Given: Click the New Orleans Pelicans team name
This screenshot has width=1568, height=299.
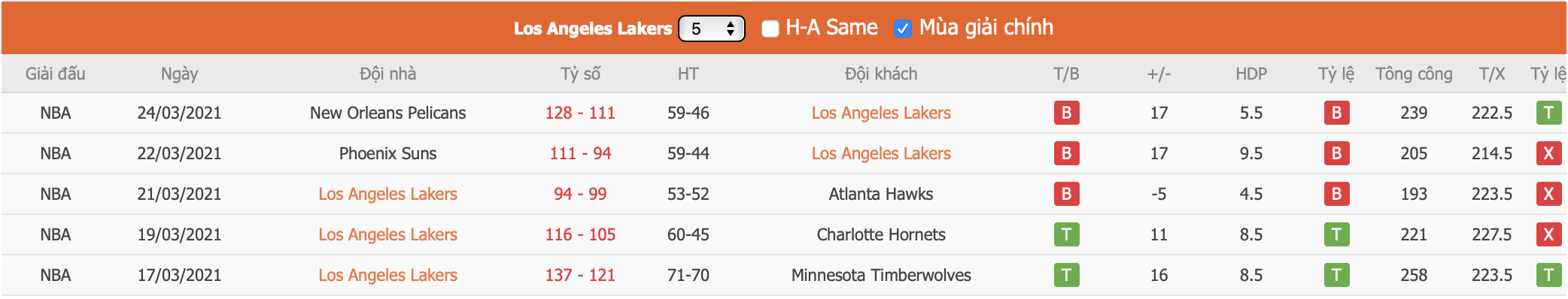Looking at the screenshot, I should point(387,113).
